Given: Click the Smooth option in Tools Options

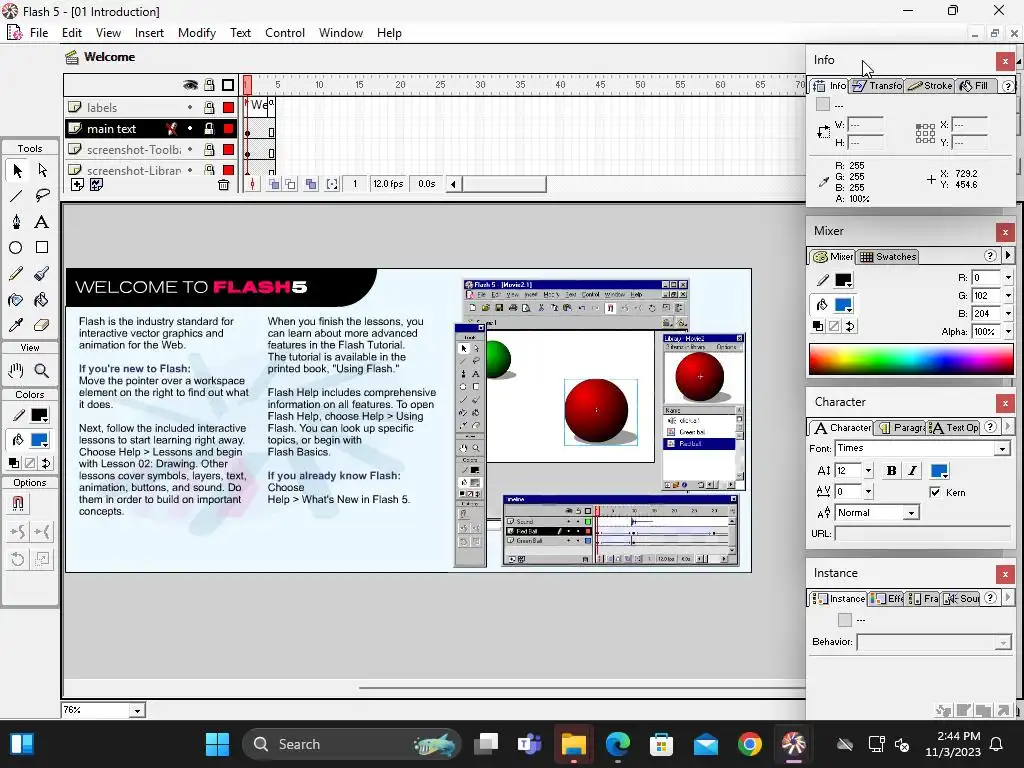Looking at the screenshot, I should click(x=18, y=532).
